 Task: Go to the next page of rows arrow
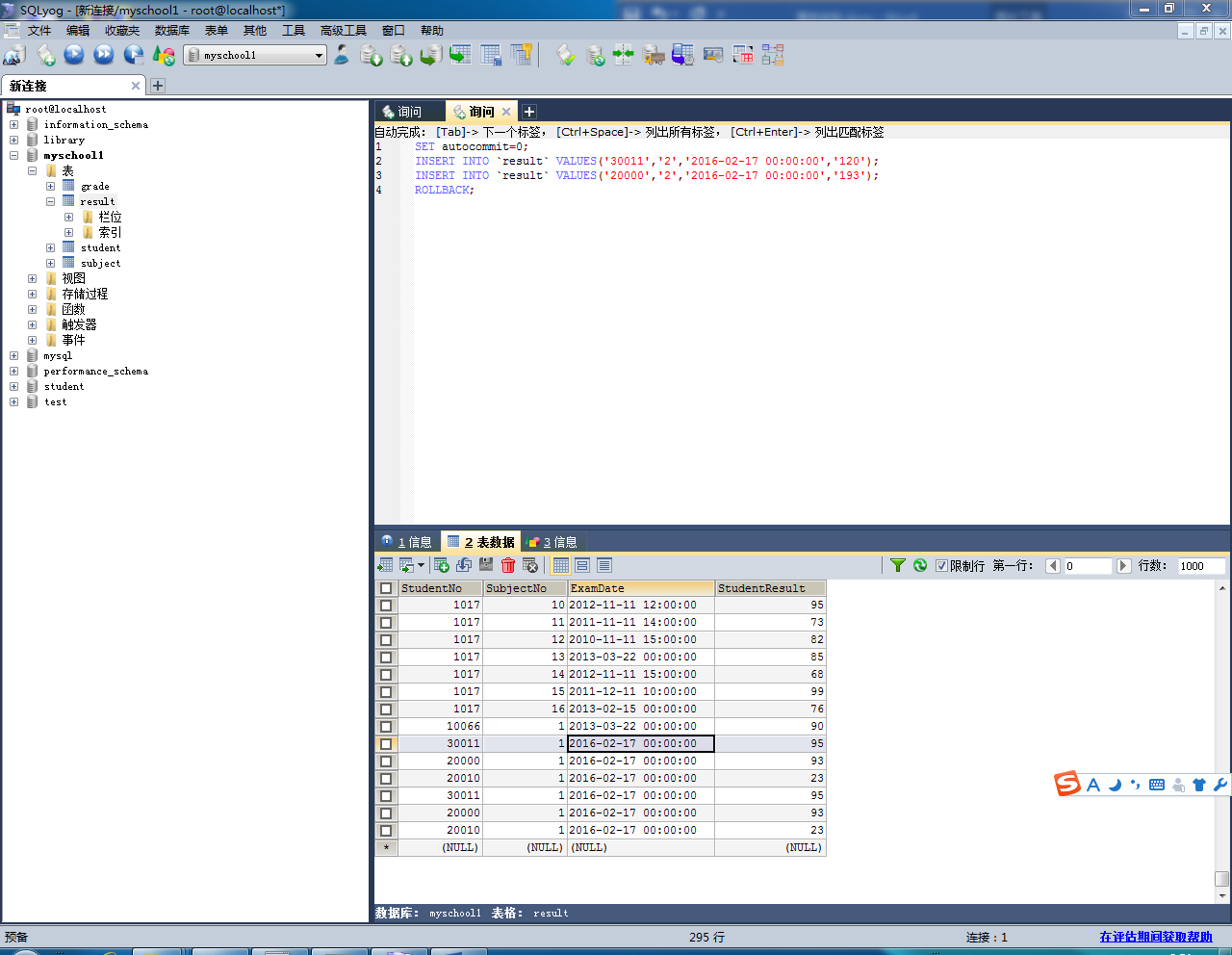(x=1123, y=566)
